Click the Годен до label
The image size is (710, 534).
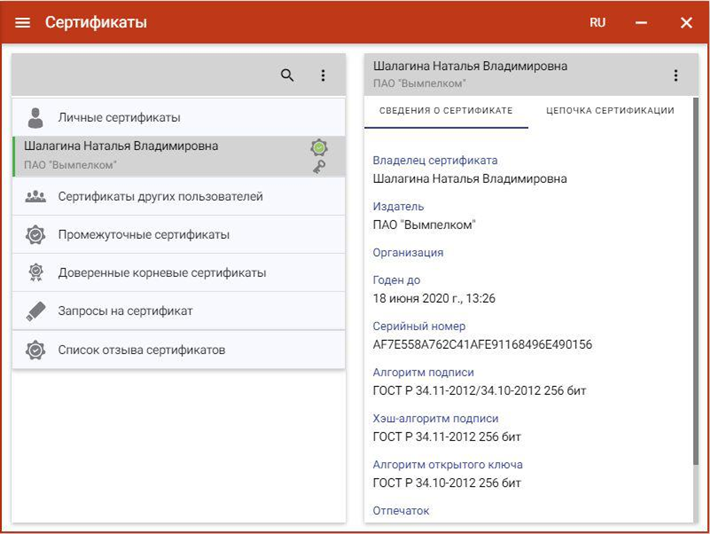[396, 280]
